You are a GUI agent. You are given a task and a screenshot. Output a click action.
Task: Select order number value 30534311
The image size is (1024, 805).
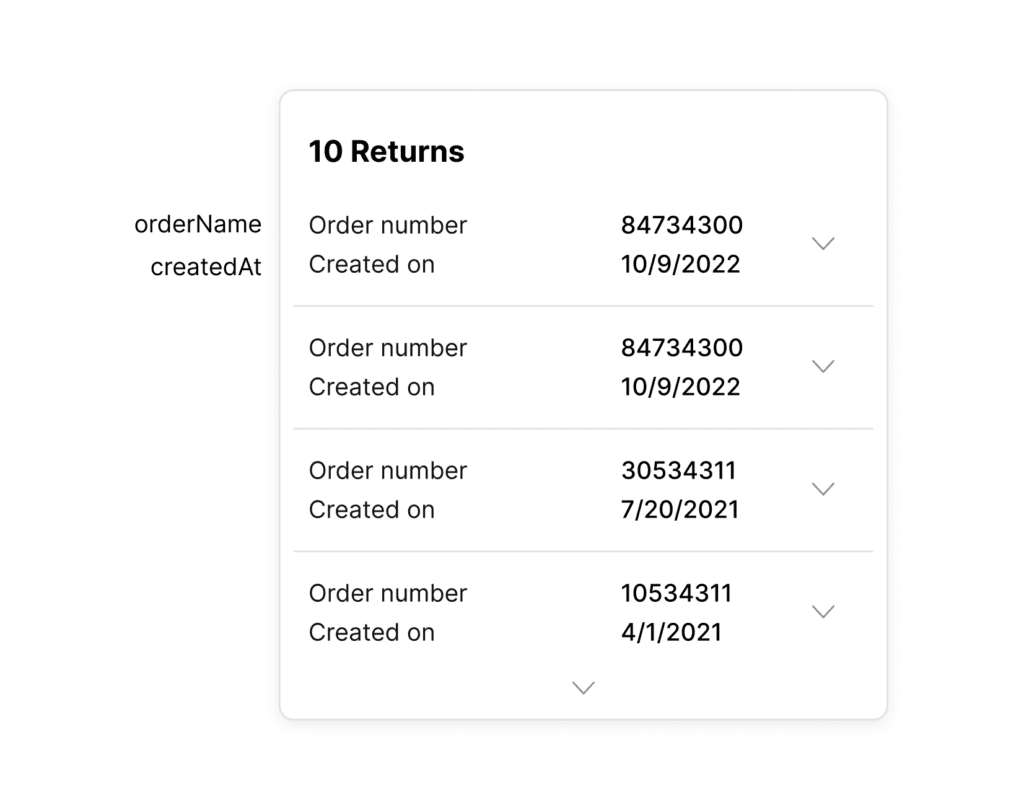[679, 471]
